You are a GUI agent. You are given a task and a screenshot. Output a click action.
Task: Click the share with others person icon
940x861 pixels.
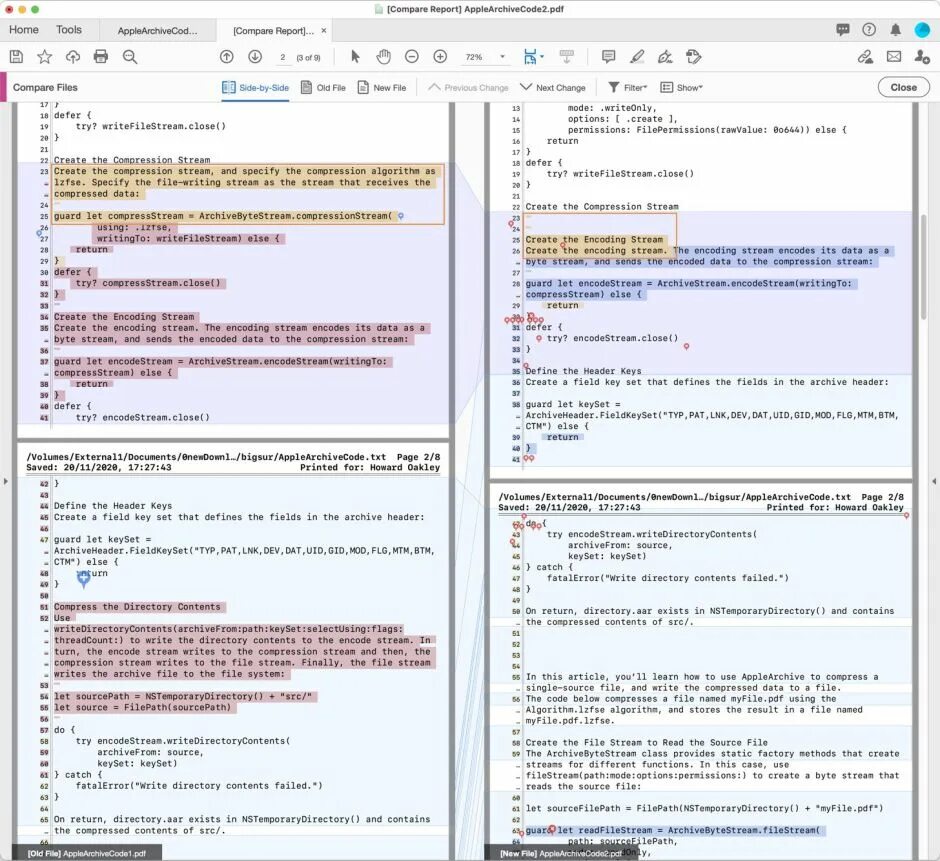[922, 57]
